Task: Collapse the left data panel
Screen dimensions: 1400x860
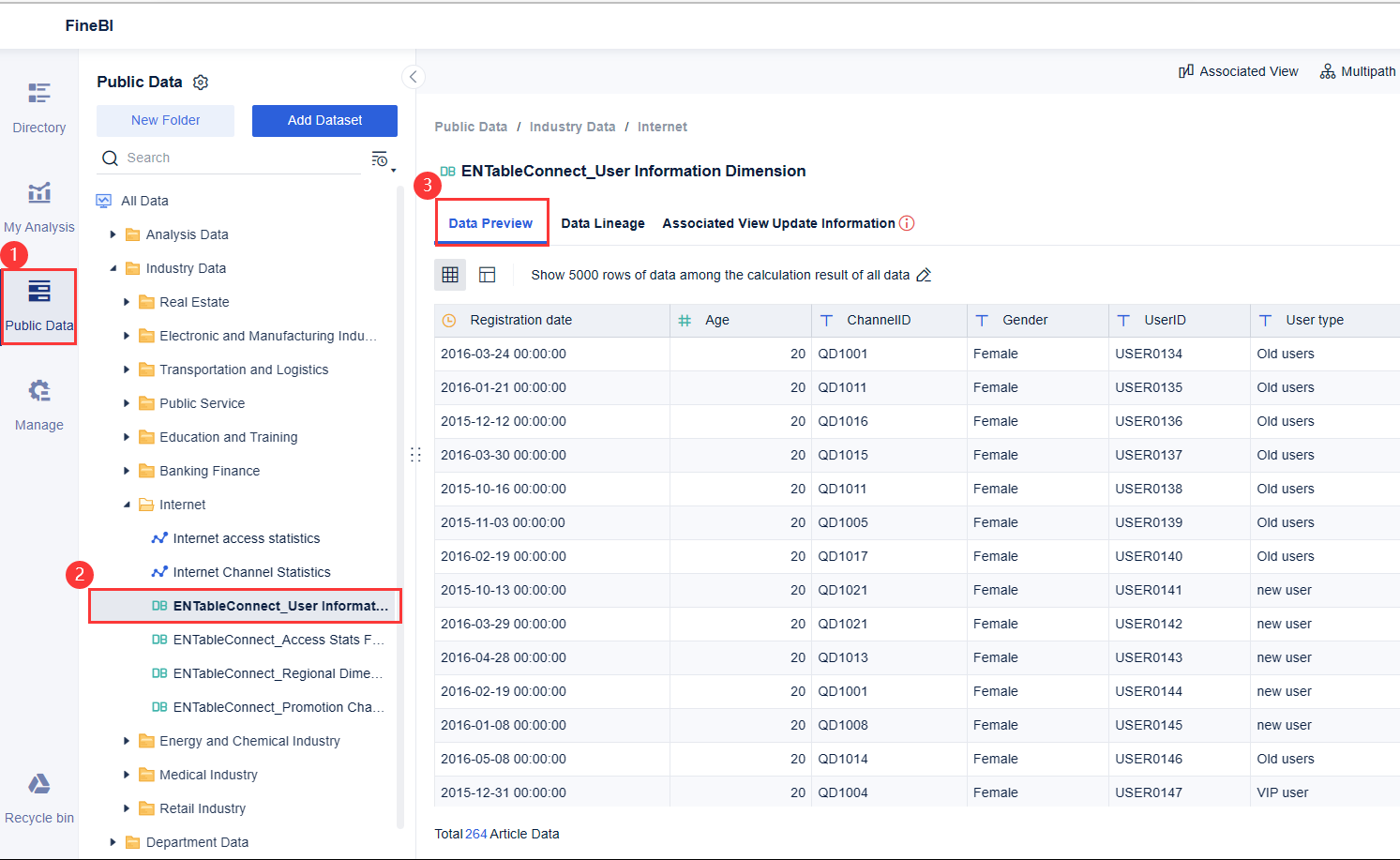Action: [413, 77]
